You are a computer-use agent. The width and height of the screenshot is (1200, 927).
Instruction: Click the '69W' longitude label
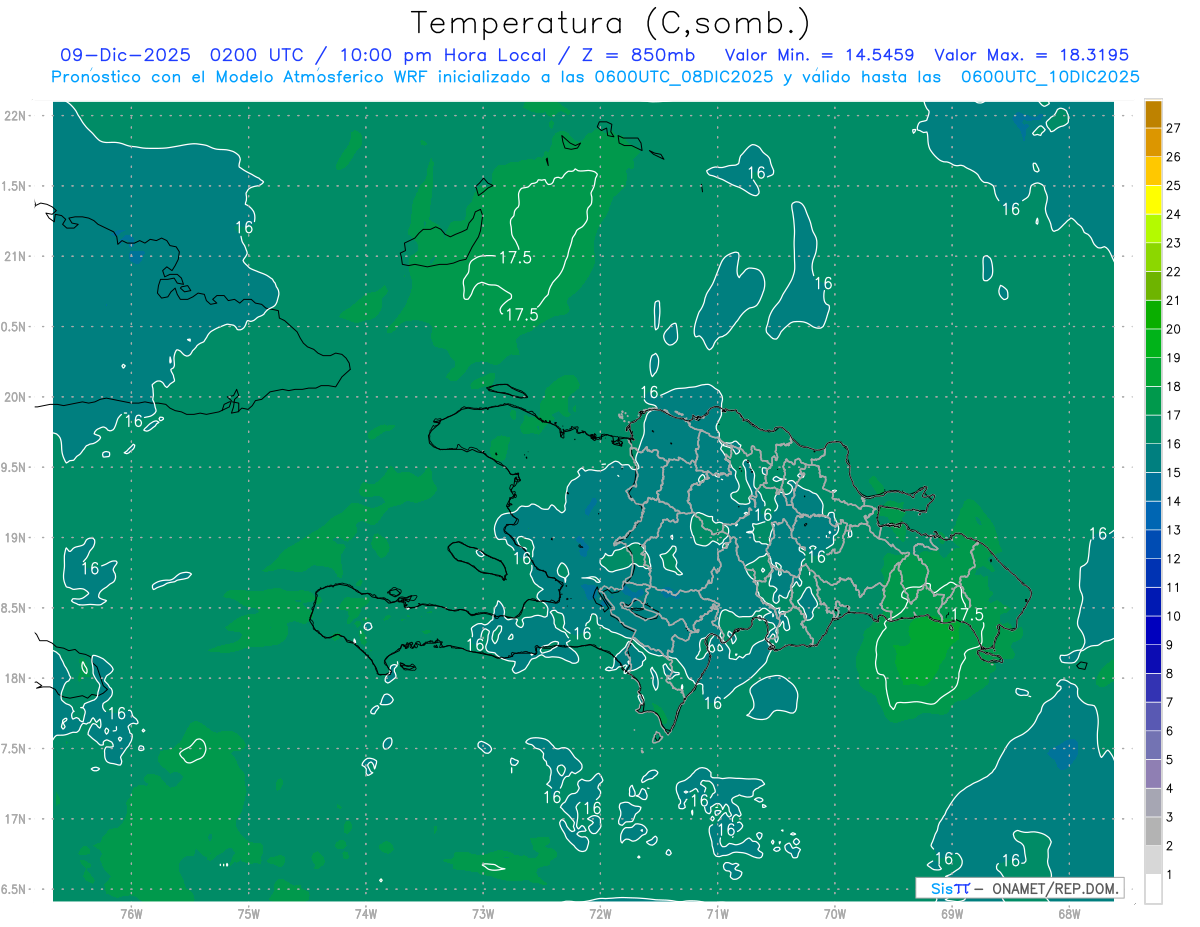coord(951,914)
